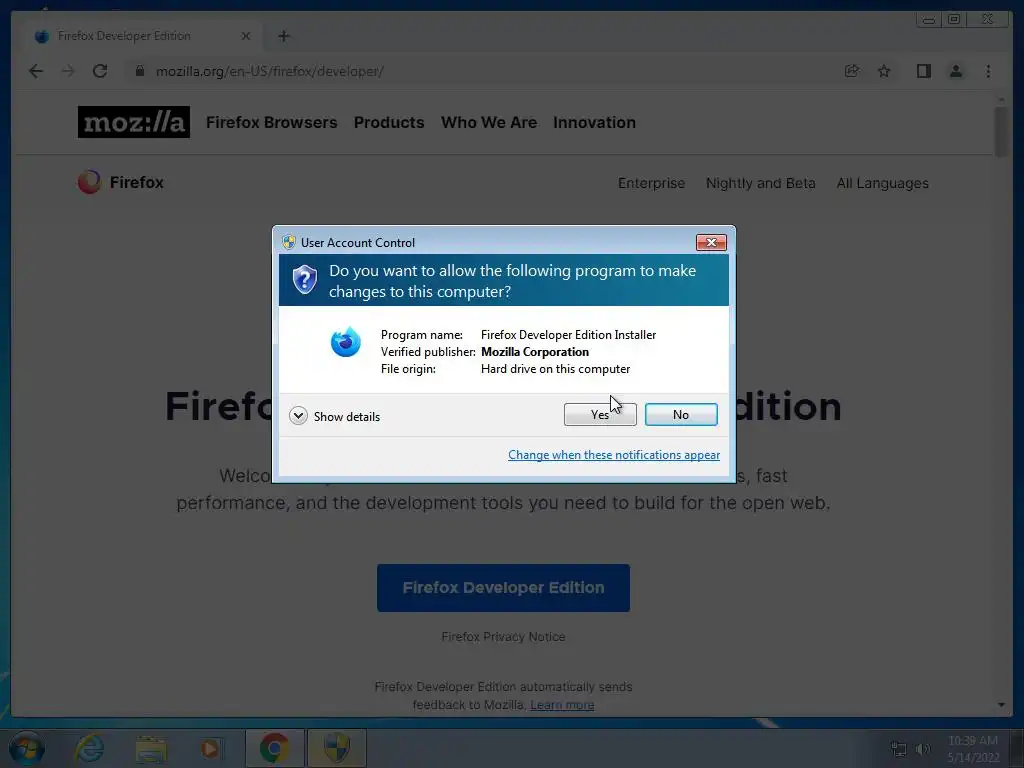Click the mozilla.org URL address field
Screen dimensions: 1024x768
point(269,71)
